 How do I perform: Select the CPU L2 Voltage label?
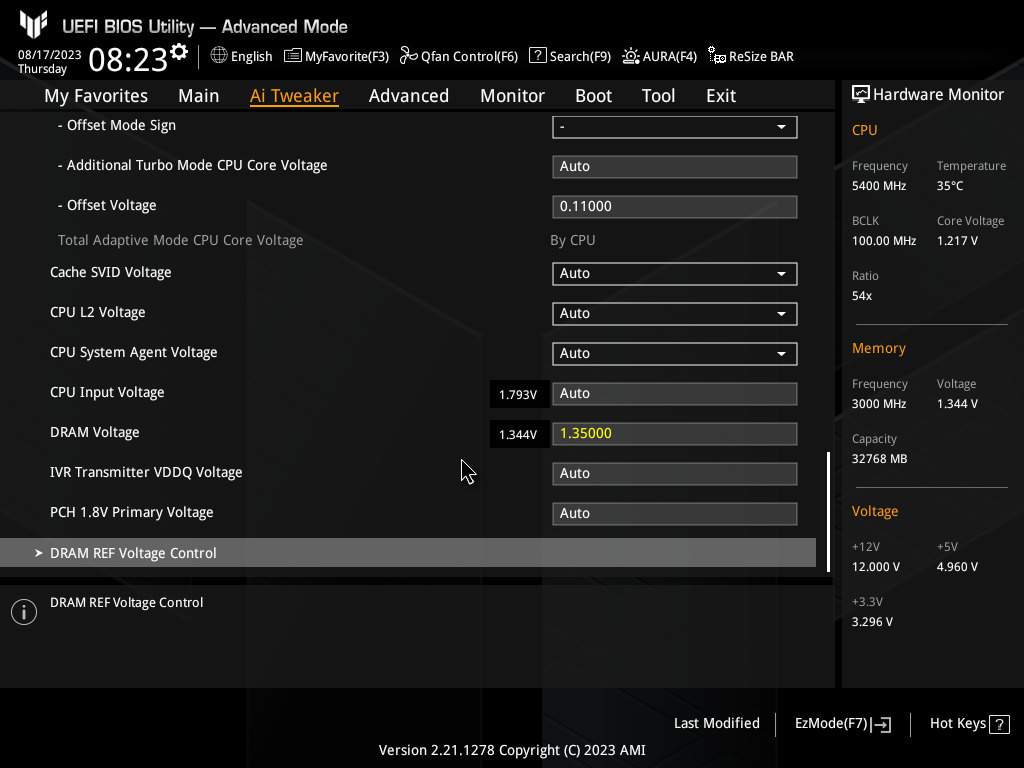point(97,312)
